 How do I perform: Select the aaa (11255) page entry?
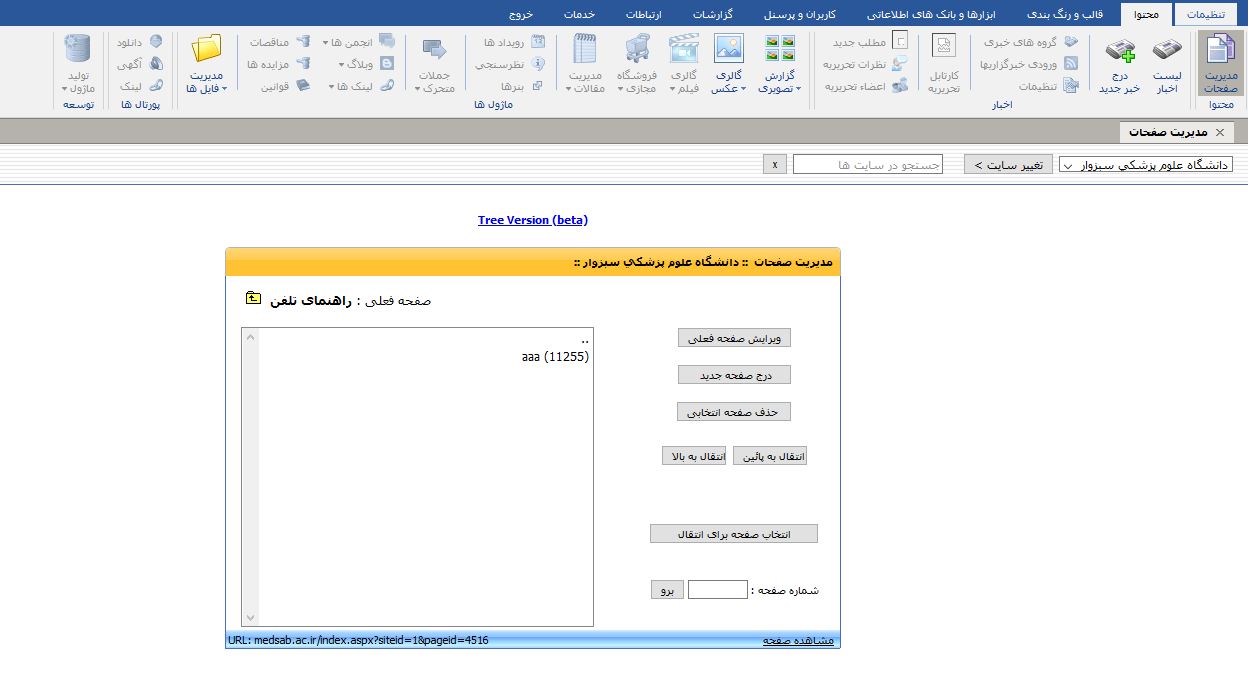tap(555, 356)
